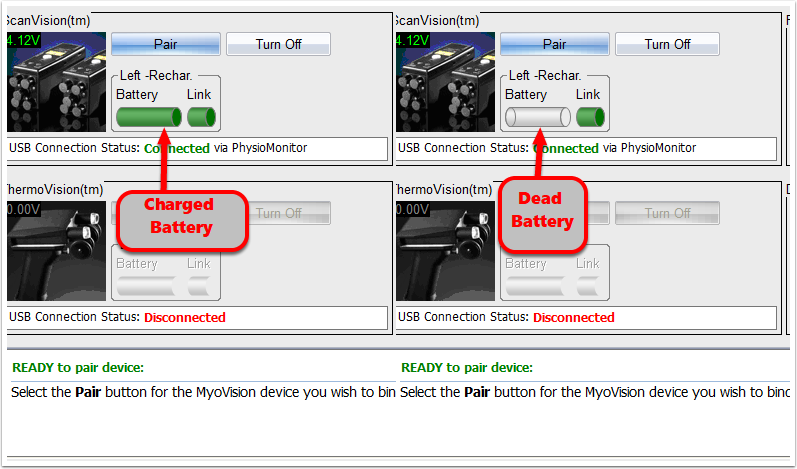Image resolution: width=797 pixels, height=469 pixels.
Task: Select the ThermoVision device photo below the charged-battery ScanVision
Action: (56, 251)
